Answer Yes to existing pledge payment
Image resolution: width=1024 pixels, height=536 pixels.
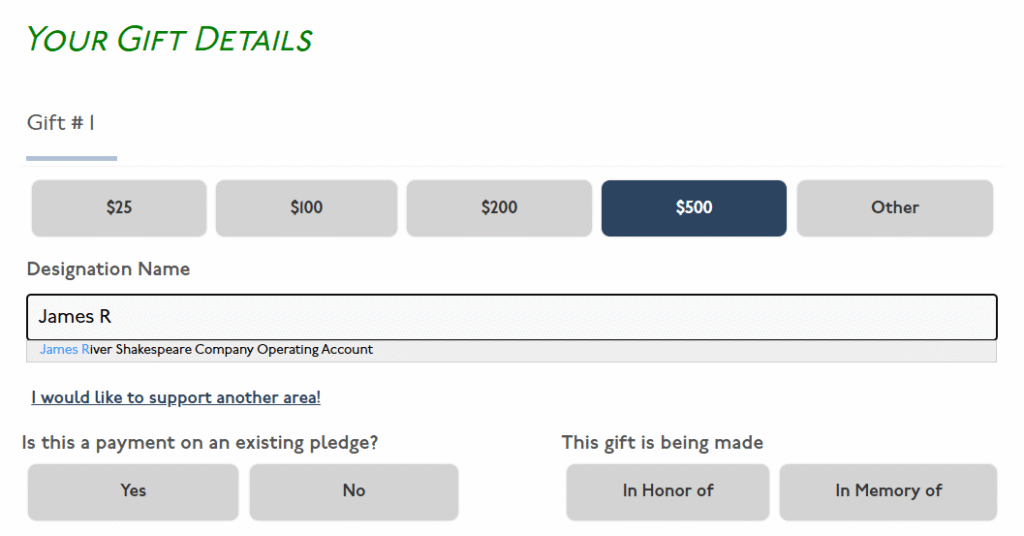click(133, 491)
